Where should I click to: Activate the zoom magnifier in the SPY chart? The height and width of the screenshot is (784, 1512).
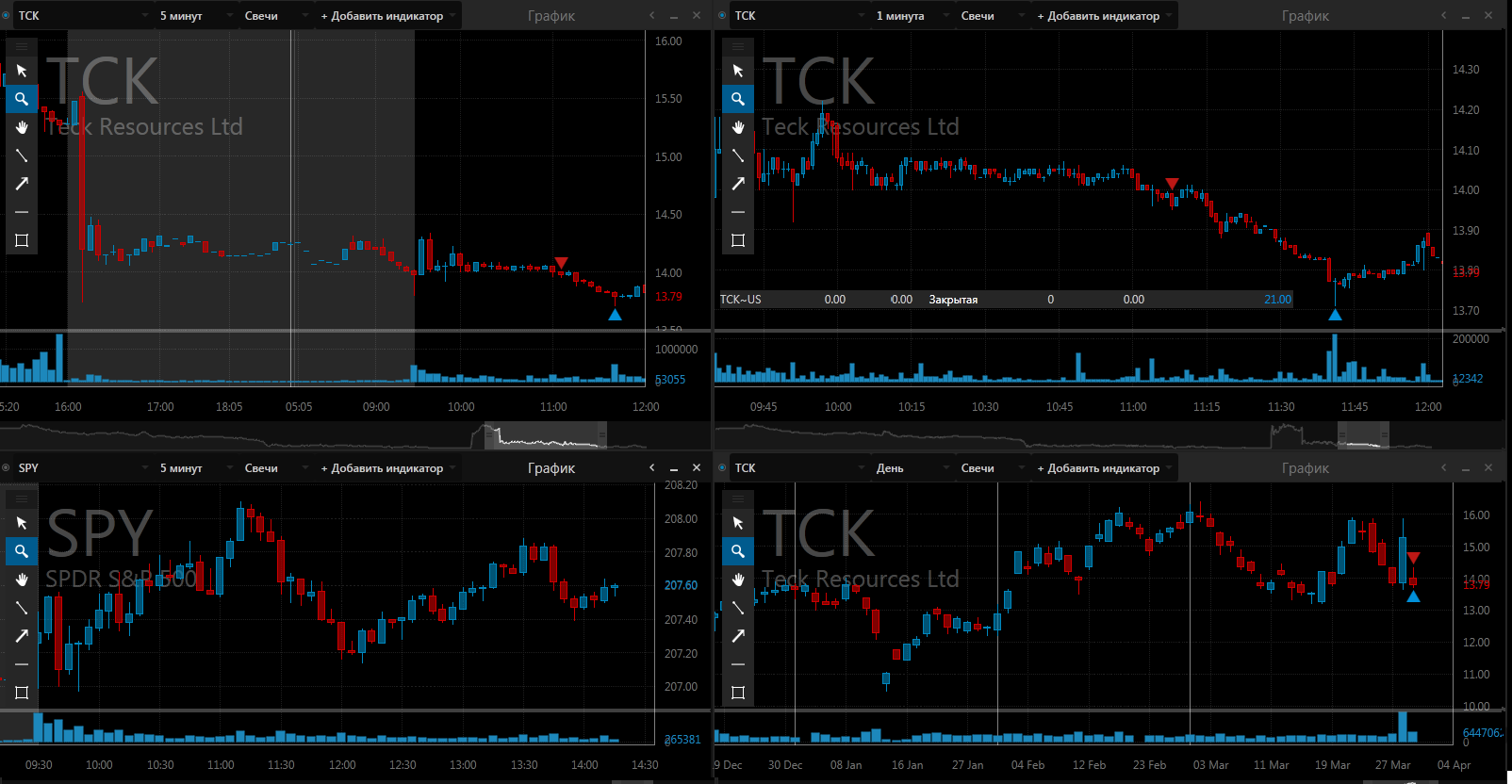tap(22, 551)
